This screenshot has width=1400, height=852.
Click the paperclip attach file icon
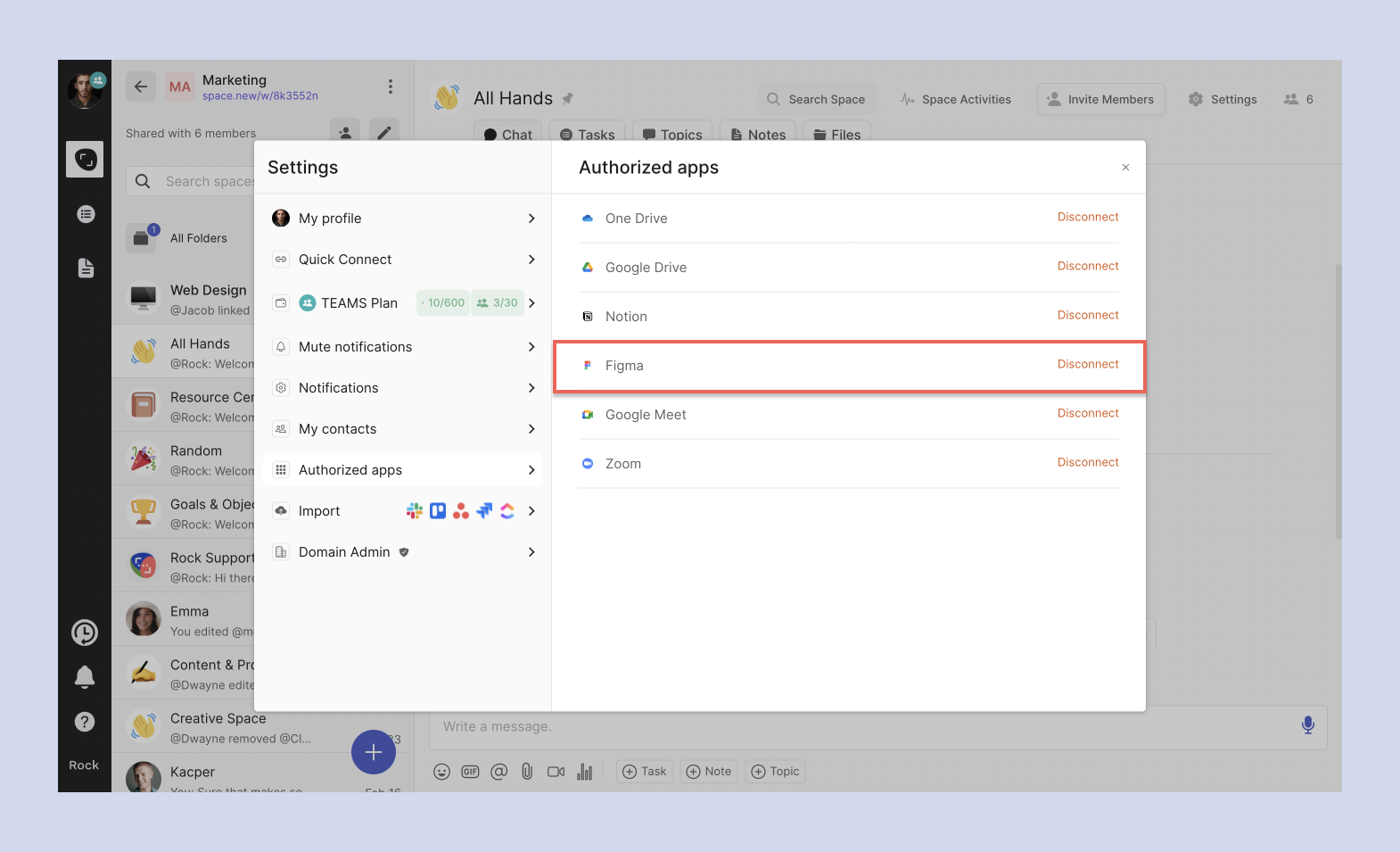[x=527, y=772]
